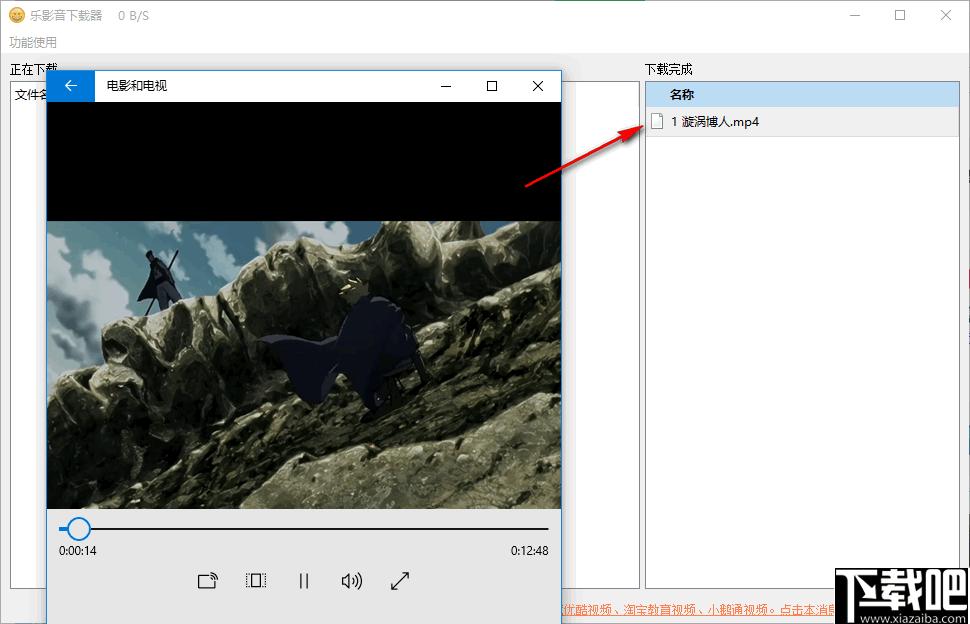Pause the playing video

304,581
